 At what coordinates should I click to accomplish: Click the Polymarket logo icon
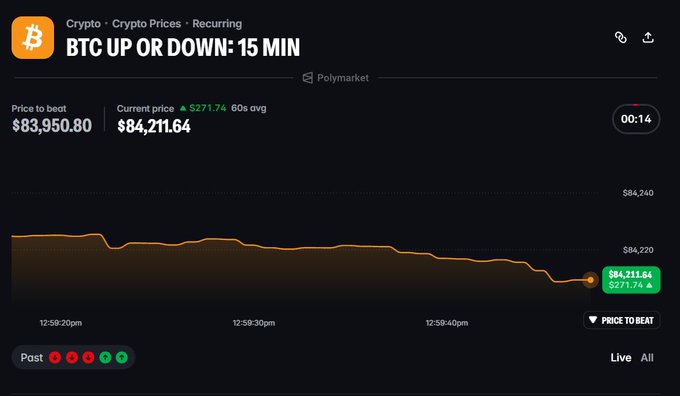pos(307,78)
